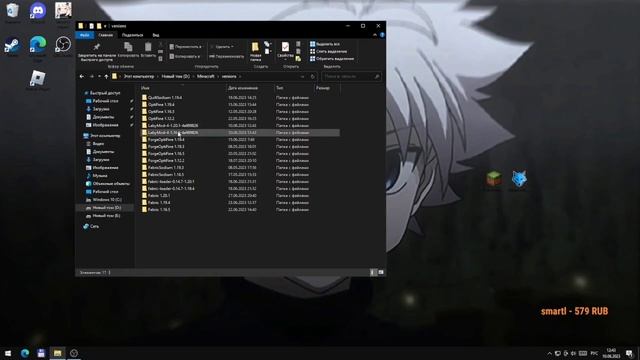
Task: Go up one level with Up arrow
Action: point(106,76)
